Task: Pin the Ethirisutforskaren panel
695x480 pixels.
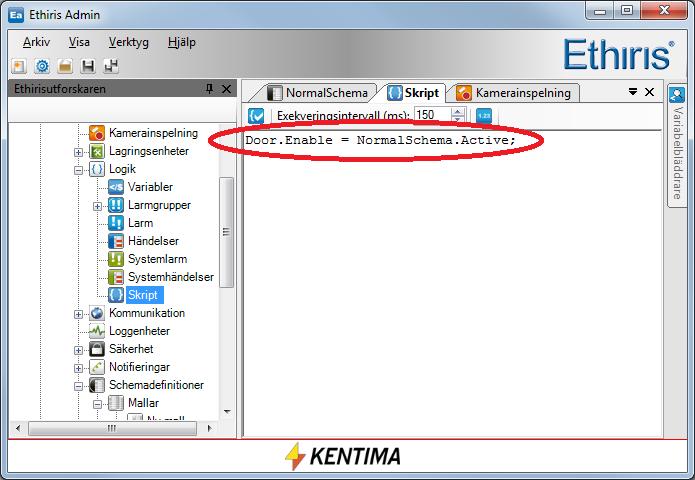Action: point(210,89)
